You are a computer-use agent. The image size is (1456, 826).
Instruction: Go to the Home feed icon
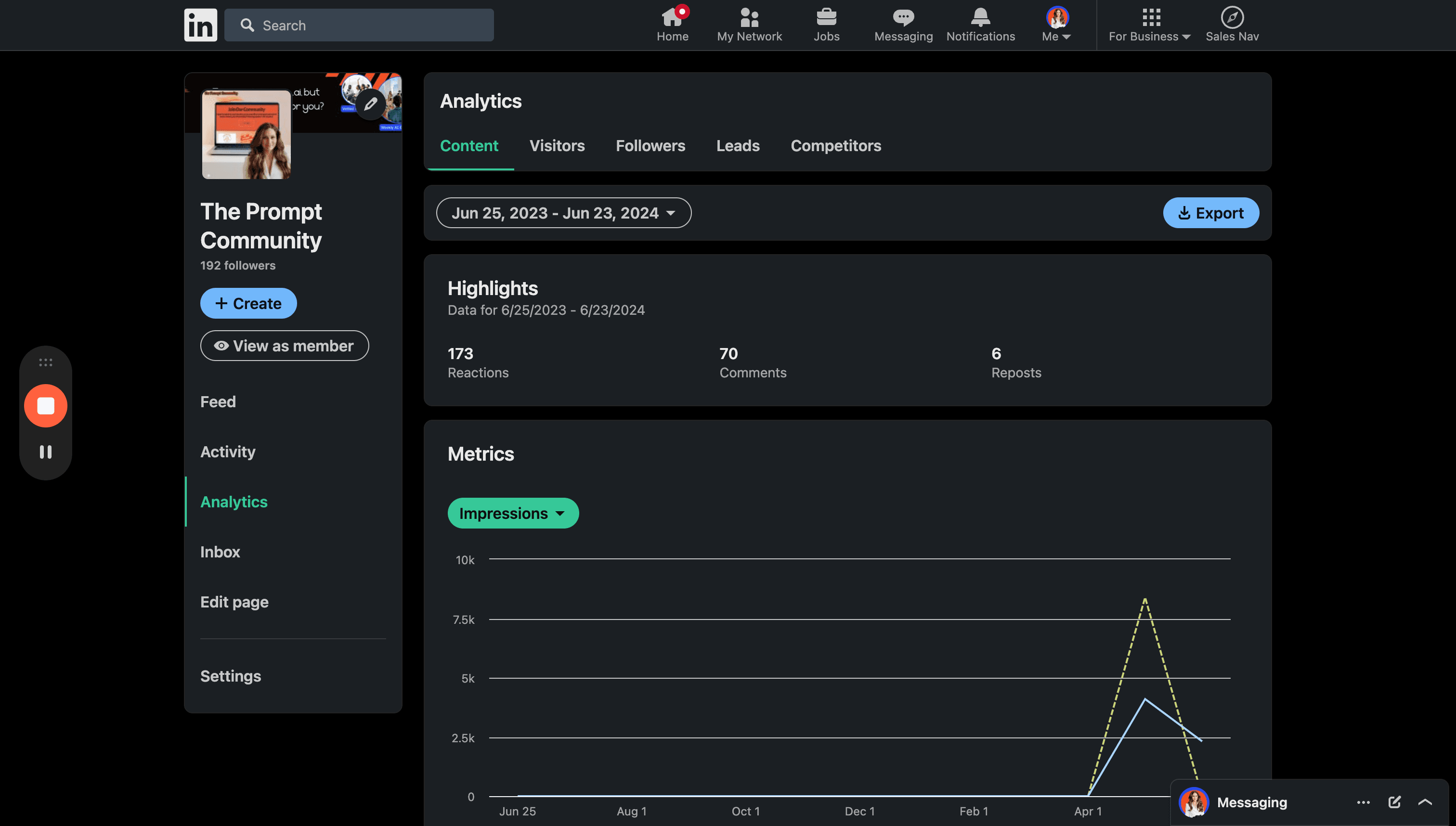[x=673, y=18]
